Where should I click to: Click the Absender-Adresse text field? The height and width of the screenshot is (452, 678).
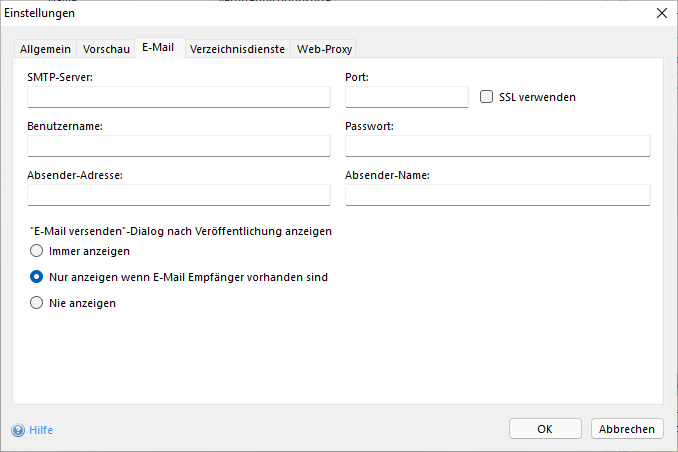179,195
